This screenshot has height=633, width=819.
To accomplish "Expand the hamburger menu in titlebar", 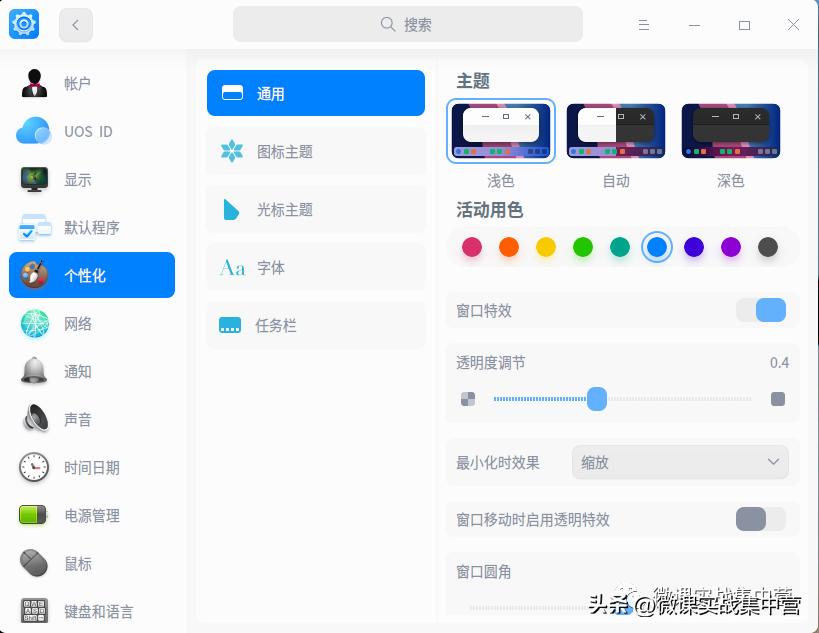I will (x=643, y=24).
